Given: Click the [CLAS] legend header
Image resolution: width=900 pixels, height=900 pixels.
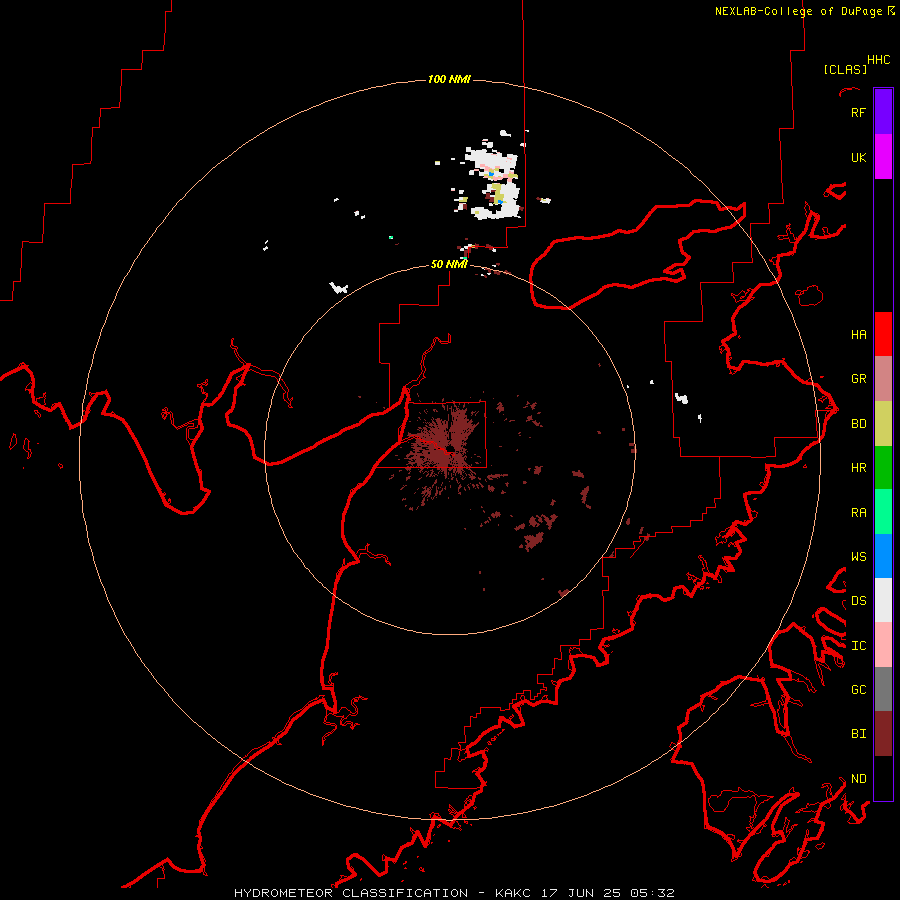Looking at the screenshot, I should 844,69.
